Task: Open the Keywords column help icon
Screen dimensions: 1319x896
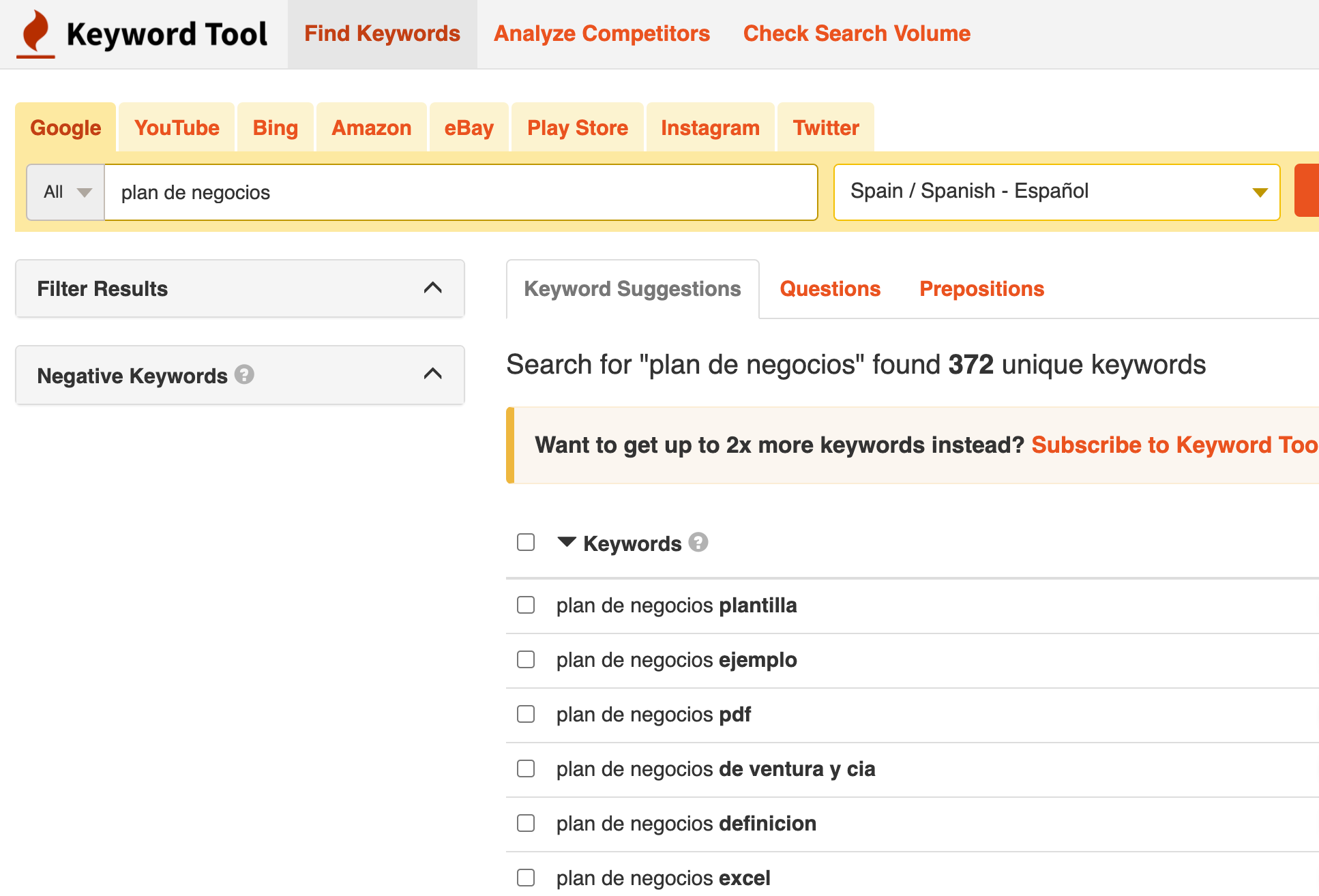Action: [698, 542]
